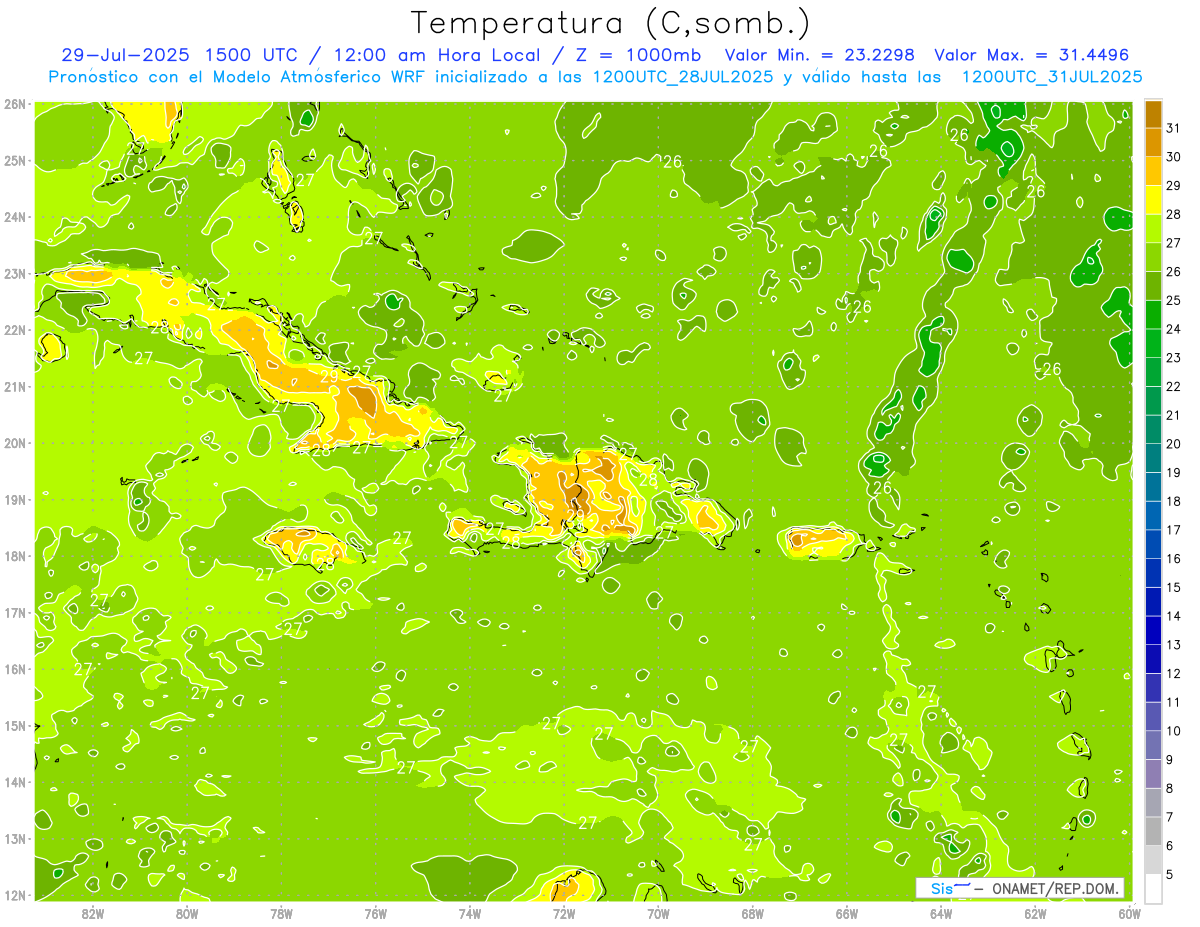Click the 78W longitude label
This screenshot has width=1200, height=927.
(x=281, y=913)
